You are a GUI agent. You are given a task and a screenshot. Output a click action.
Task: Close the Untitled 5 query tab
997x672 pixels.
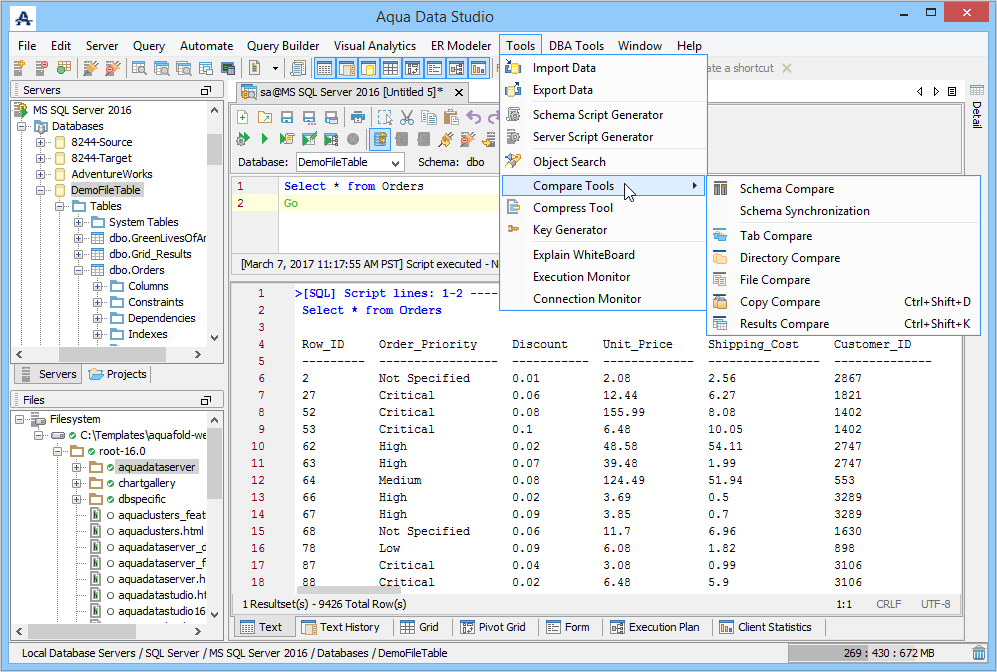pyautogui.click(x=458, y=92)
